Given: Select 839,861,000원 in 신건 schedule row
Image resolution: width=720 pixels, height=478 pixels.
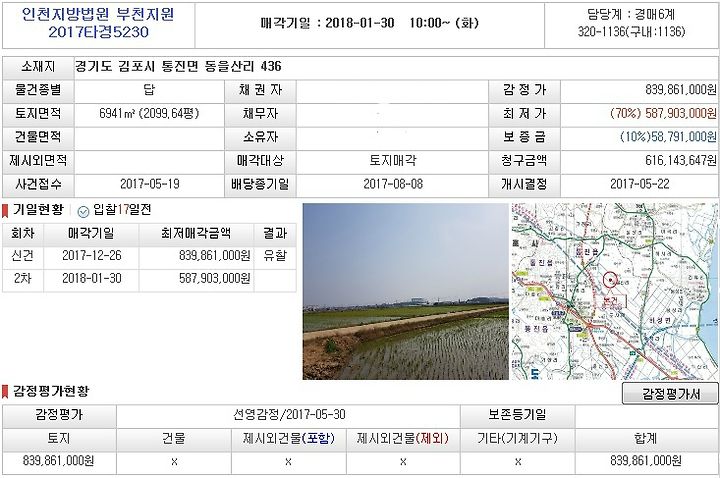Looking at the screenshot, I should (214, 256).
